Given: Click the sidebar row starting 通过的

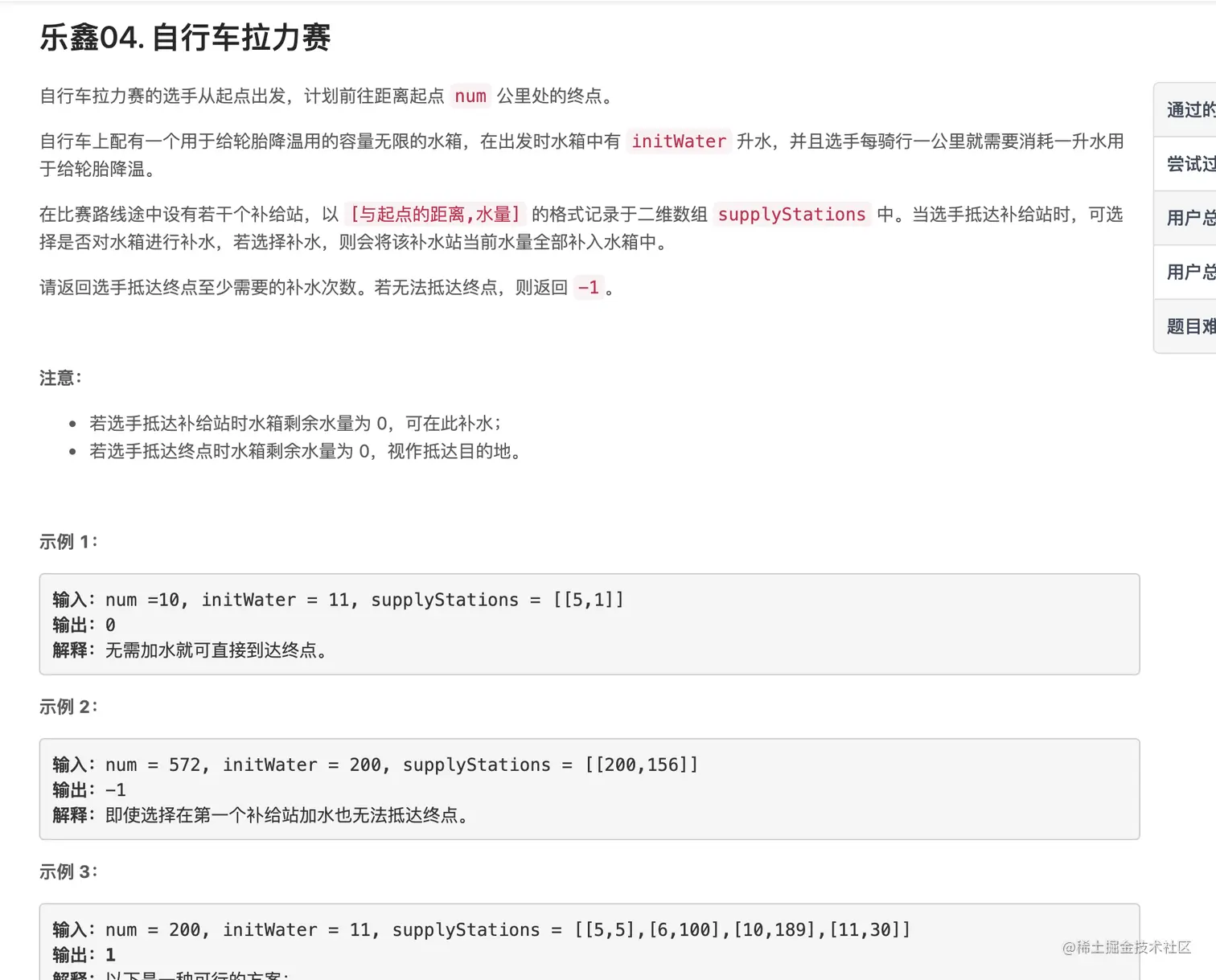Looking at the screenshot, I should pos(1185,110).
